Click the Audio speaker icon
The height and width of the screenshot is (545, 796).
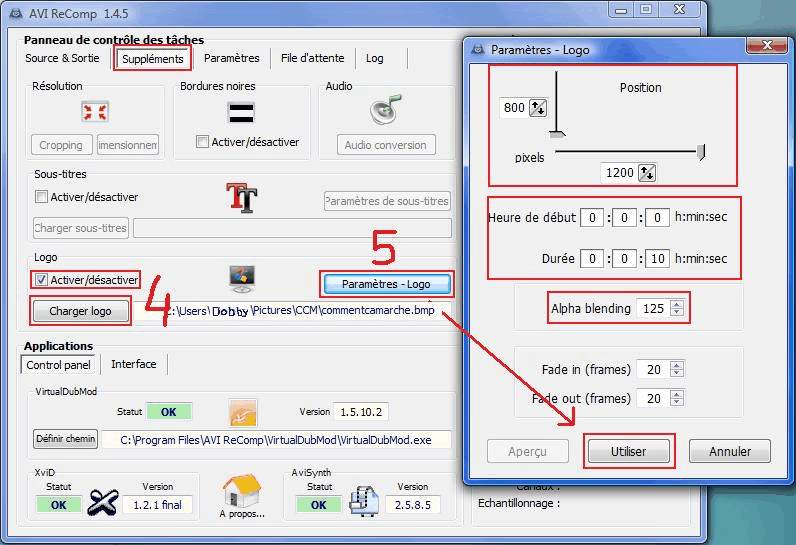[x=386, y=109]
